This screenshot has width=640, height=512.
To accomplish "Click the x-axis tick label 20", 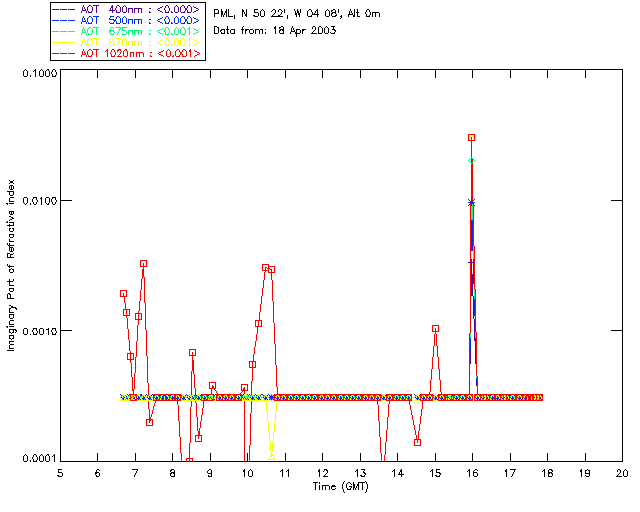I will coord(622,473).
